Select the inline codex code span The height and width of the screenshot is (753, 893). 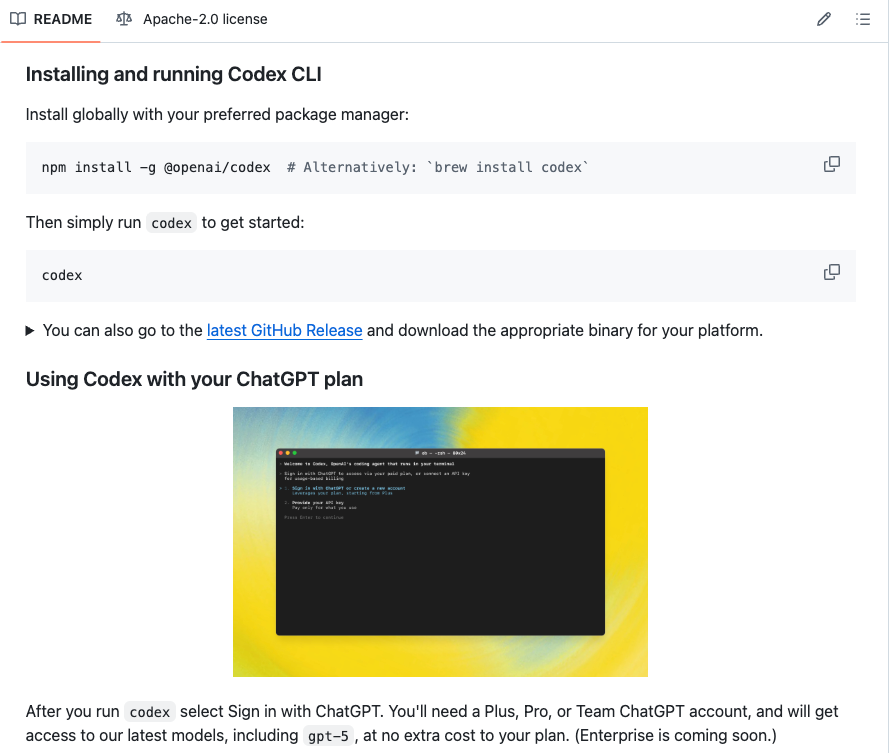170,222
